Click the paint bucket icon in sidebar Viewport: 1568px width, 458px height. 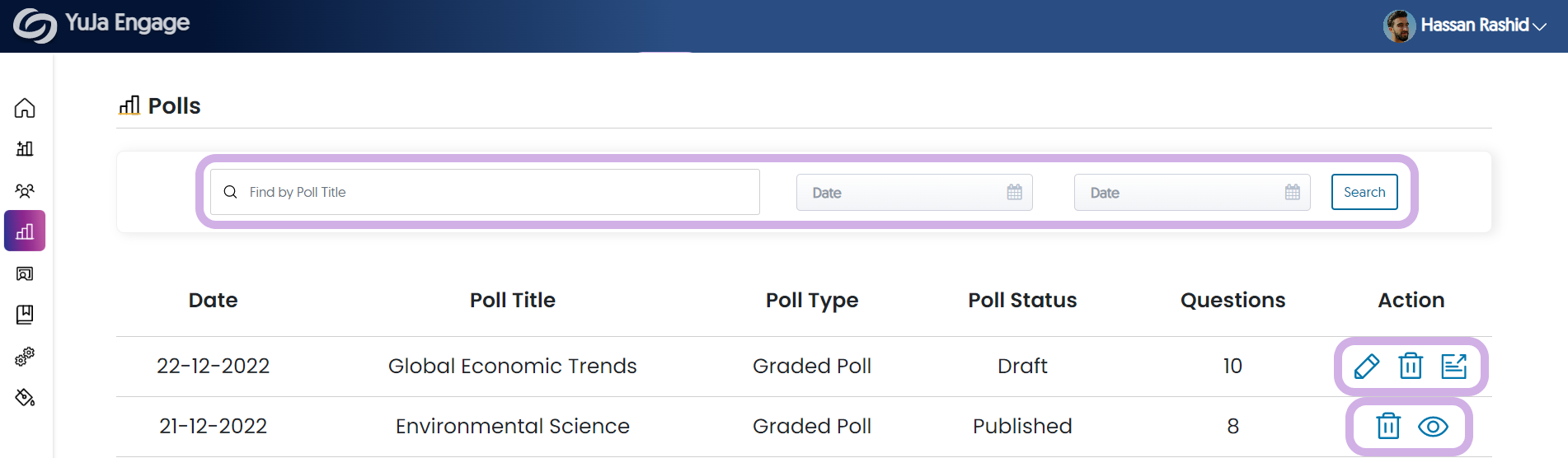[x=25, y=398]
